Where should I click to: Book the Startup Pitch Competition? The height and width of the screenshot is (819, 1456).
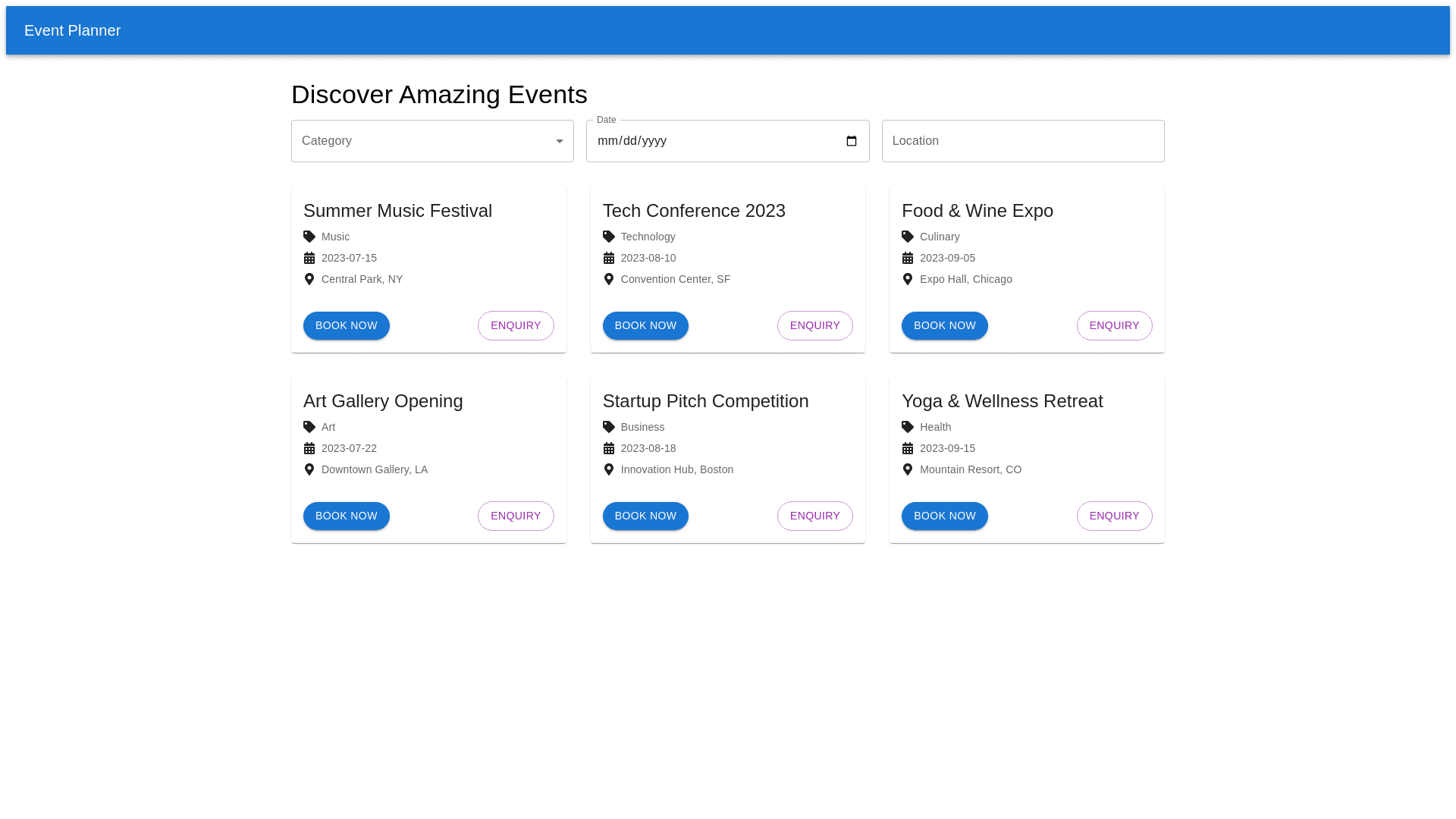point(645,516)
